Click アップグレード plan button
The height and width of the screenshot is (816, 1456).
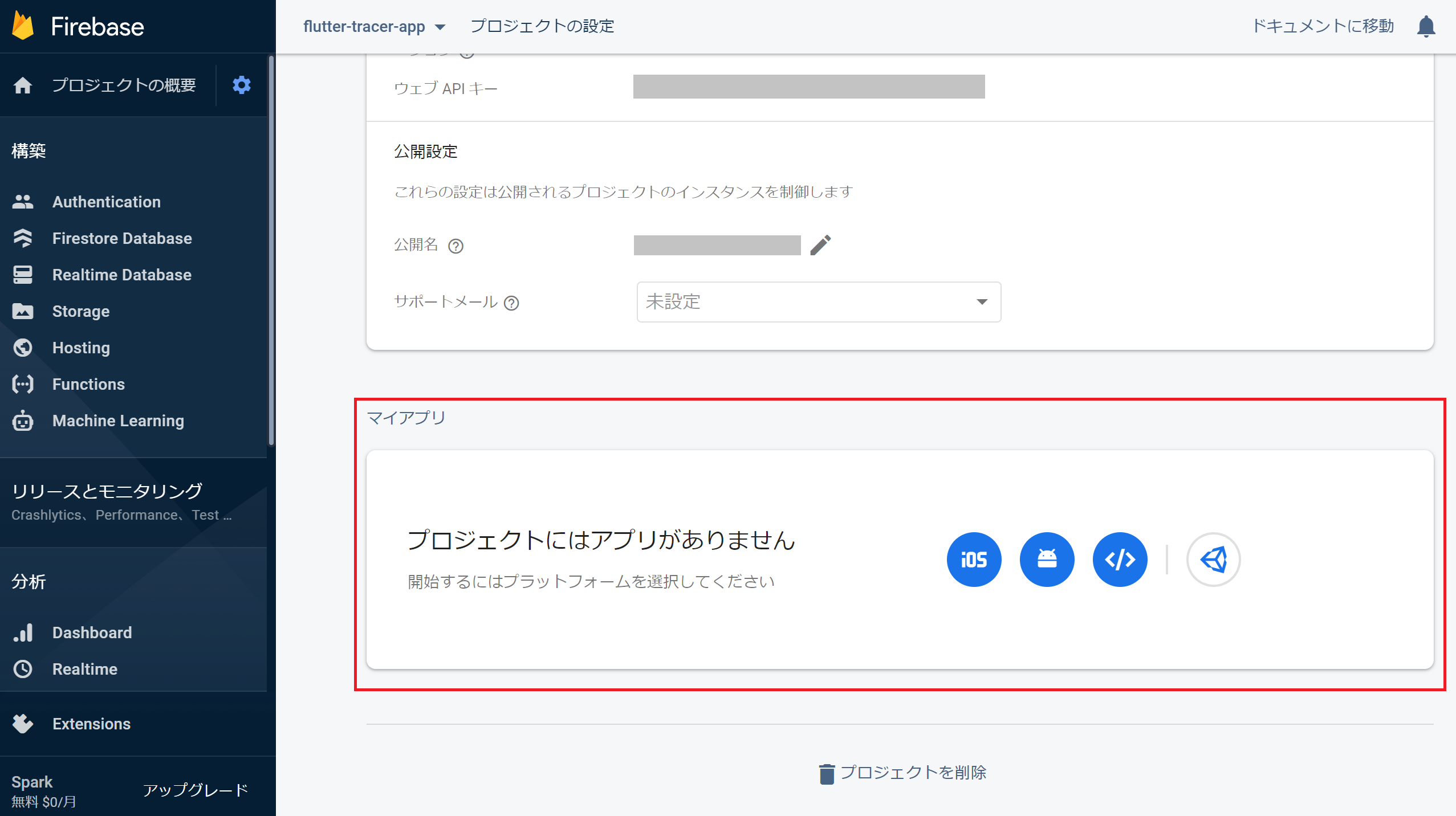[196, 790]
